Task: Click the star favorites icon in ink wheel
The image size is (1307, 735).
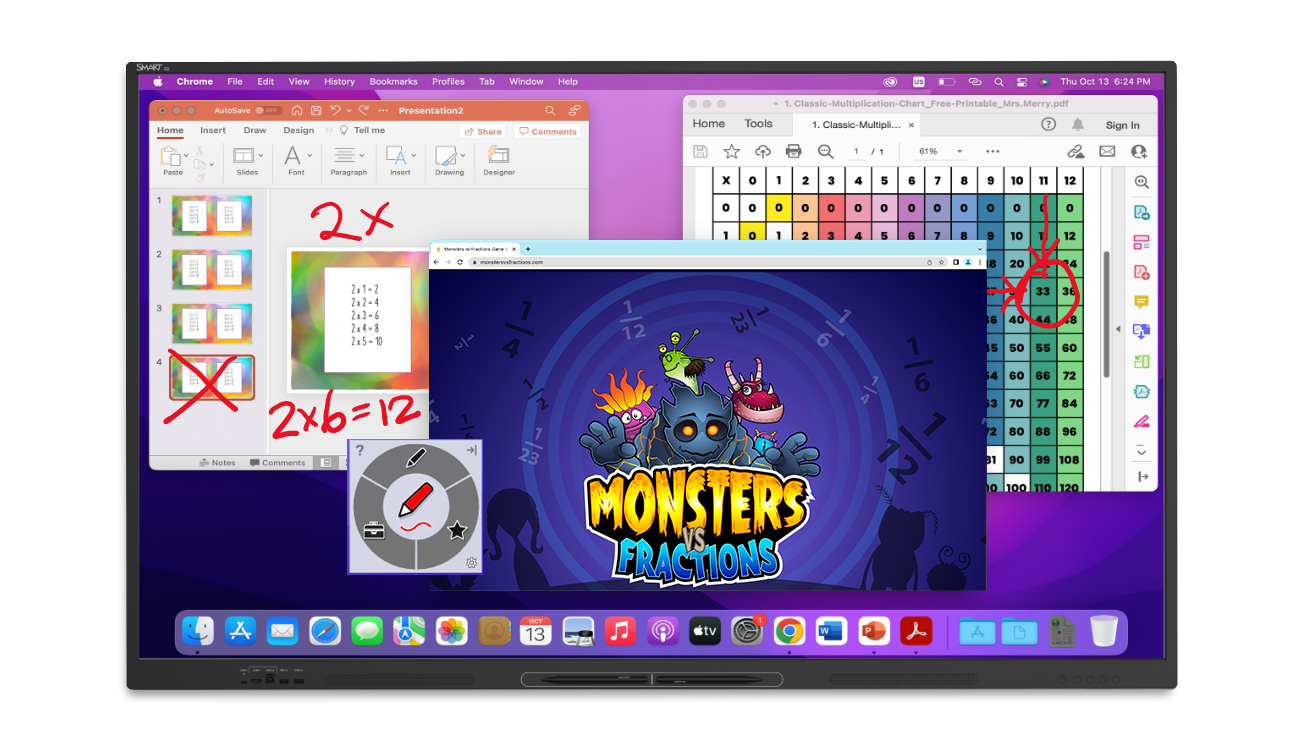Action: tap(457, 530)
